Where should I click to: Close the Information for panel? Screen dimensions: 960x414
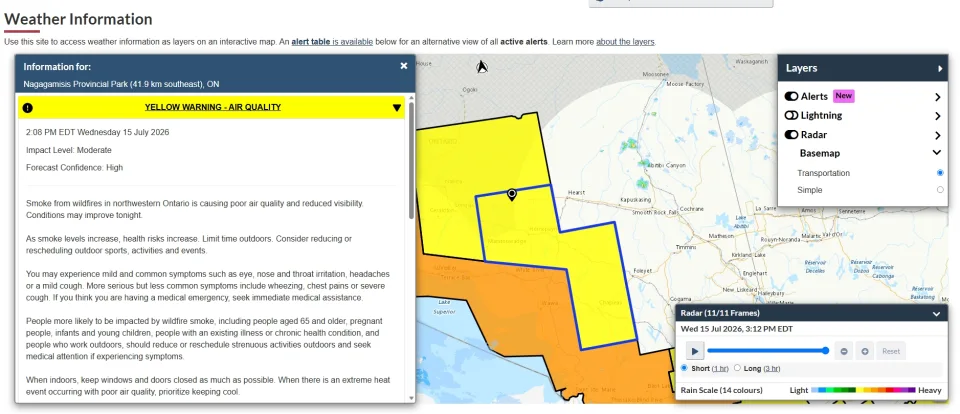pos(403,66)
